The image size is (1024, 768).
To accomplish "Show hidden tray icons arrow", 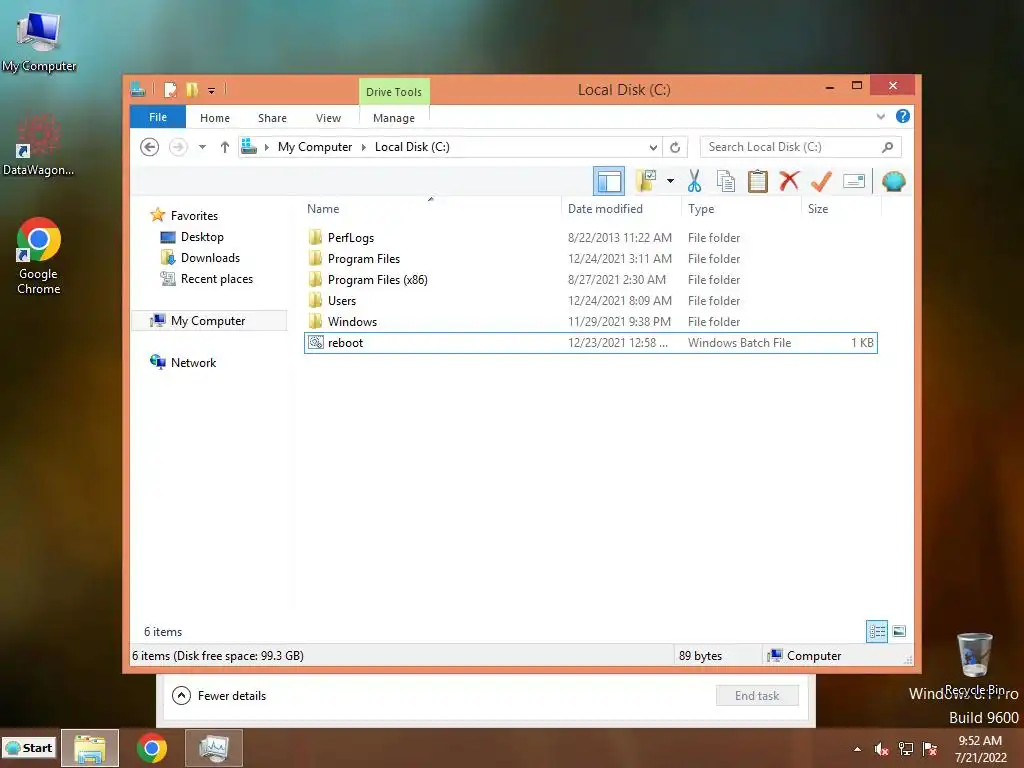I will click(x=857, y=749).
